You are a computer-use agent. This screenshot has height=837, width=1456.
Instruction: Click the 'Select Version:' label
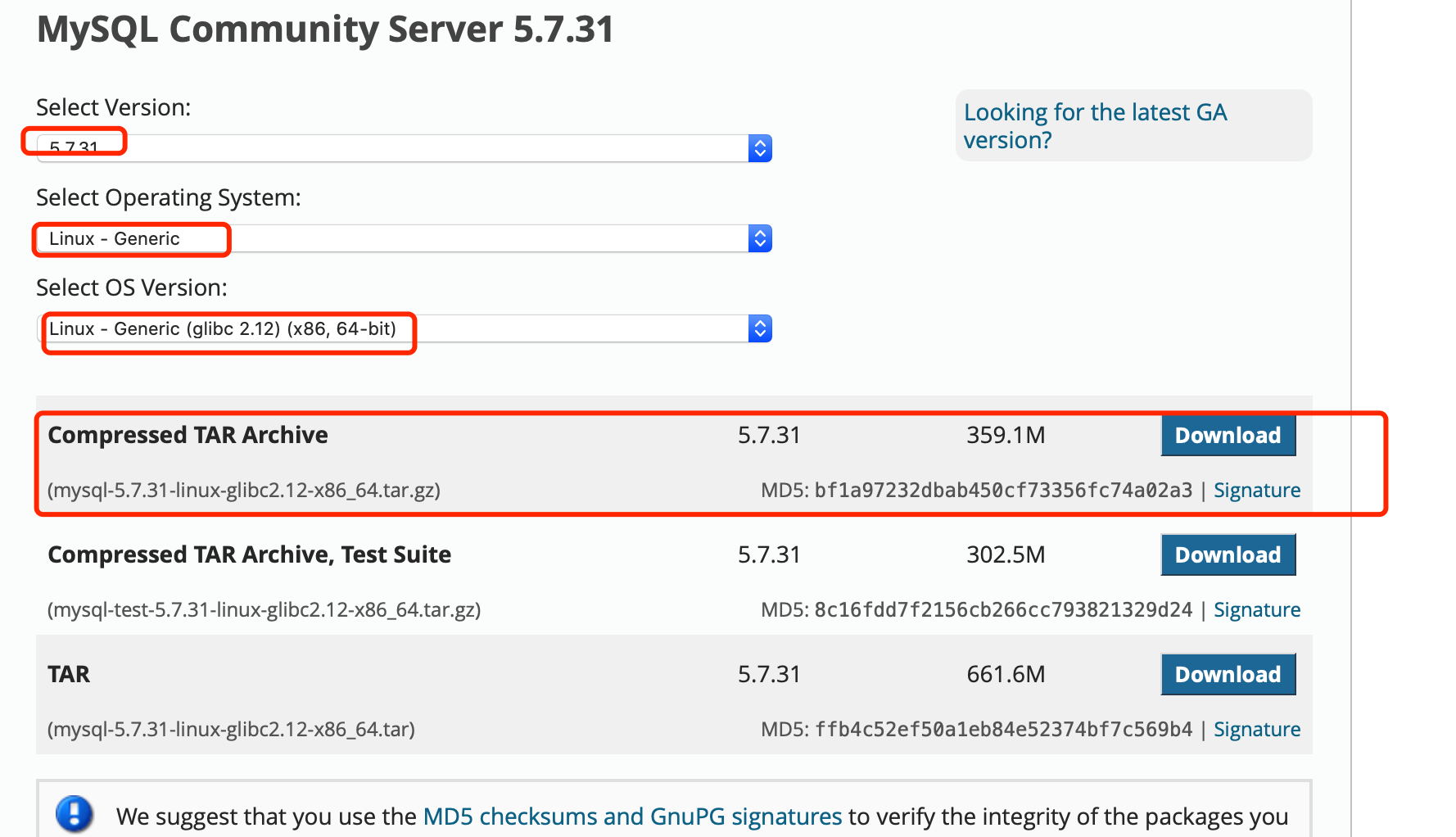point(114,107)
